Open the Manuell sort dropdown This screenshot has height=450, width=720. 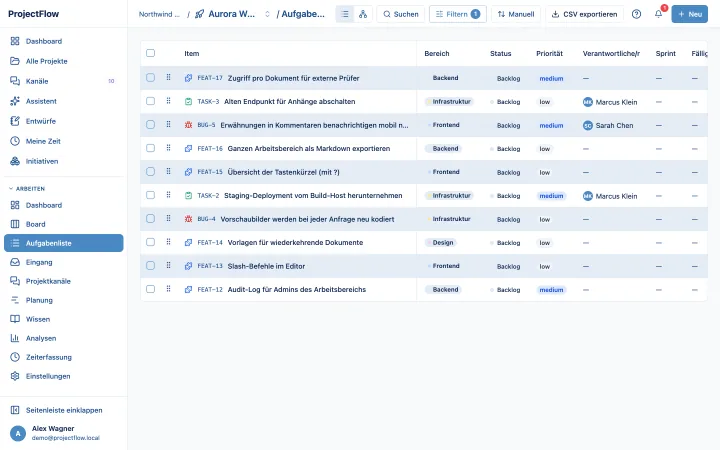(x=516, y=14)
